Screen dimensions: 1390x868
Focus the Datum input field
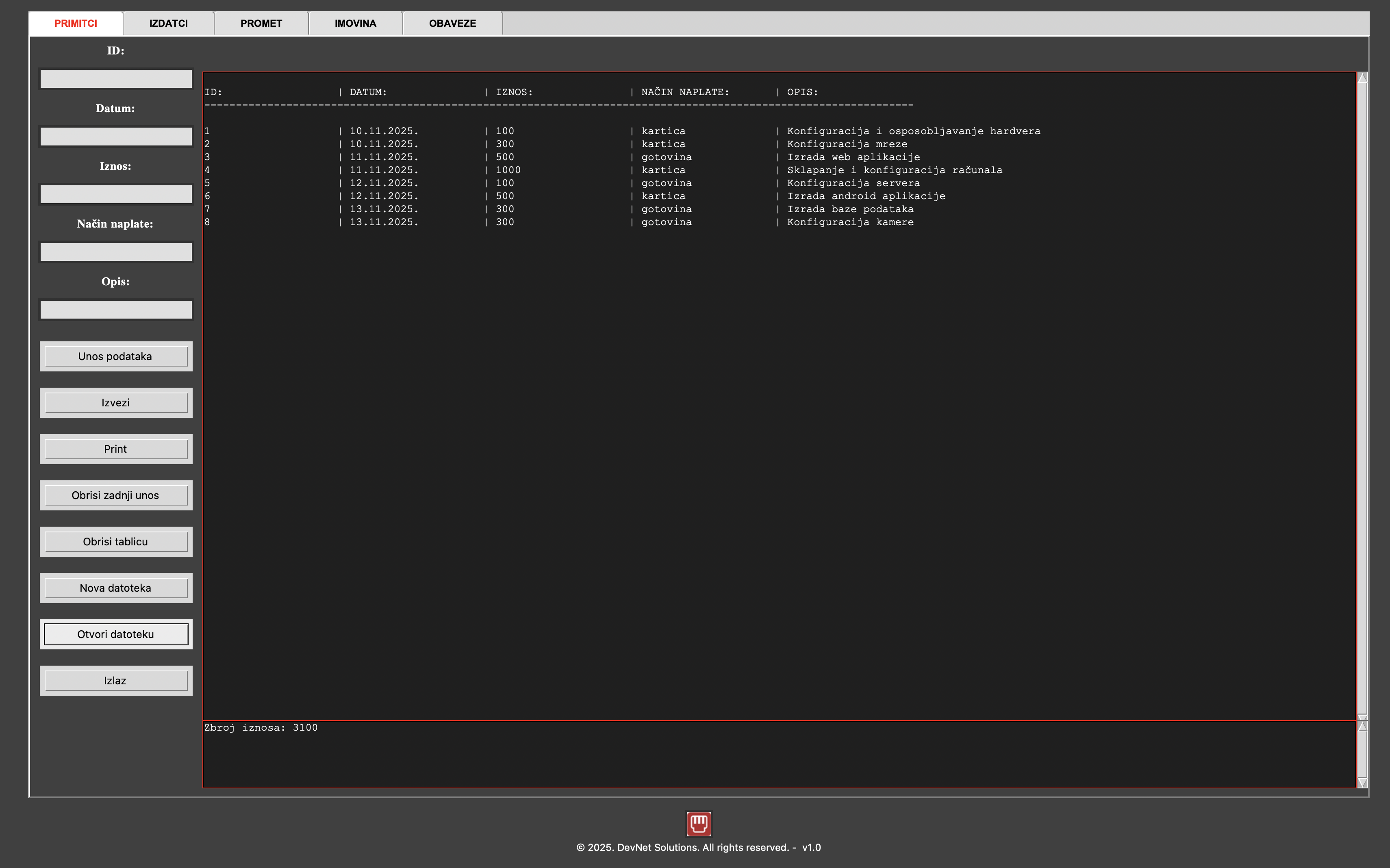[116, 137]
